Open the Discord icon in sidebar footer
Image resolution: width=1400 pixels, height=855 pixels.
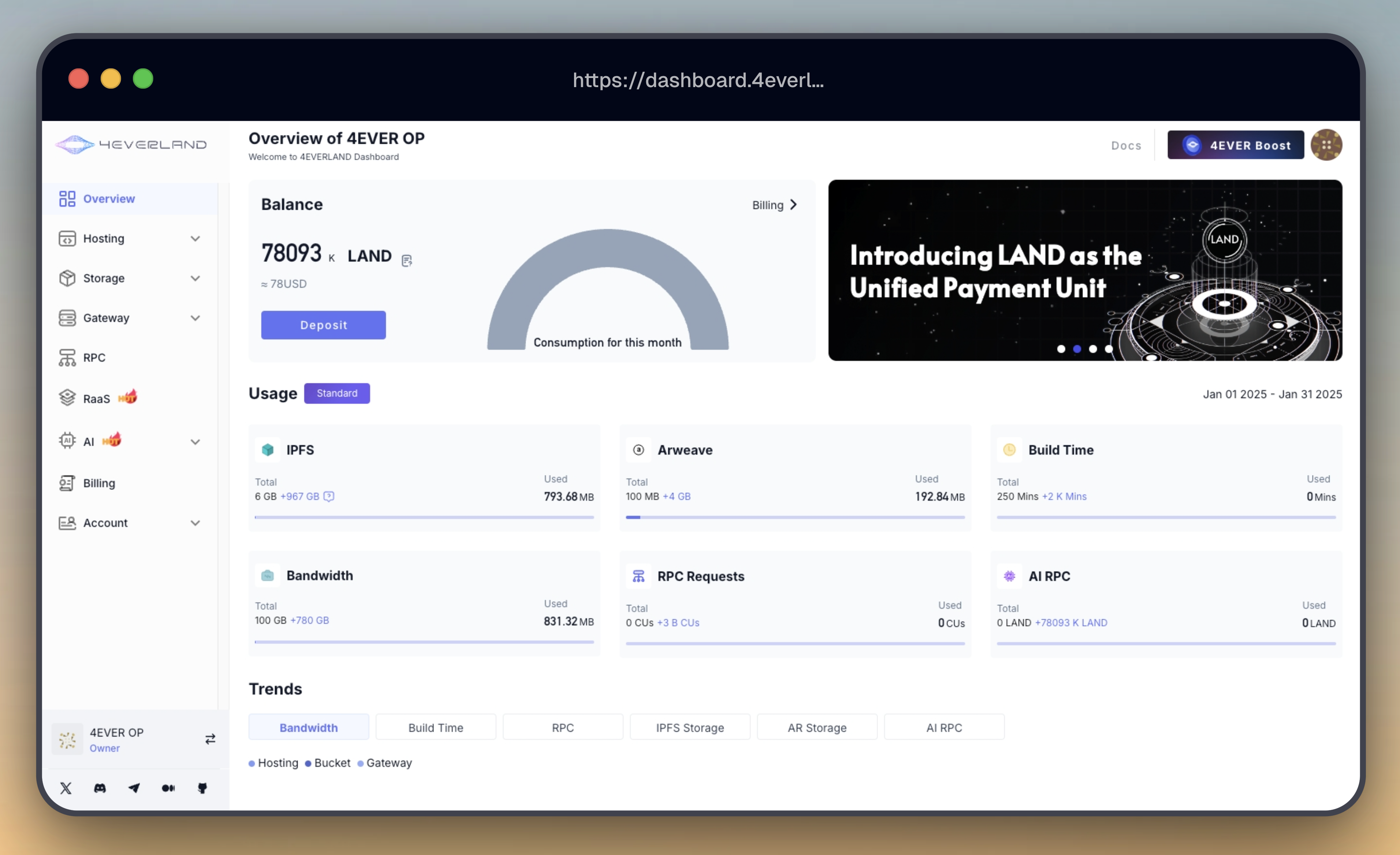click(x=100, y=788)
